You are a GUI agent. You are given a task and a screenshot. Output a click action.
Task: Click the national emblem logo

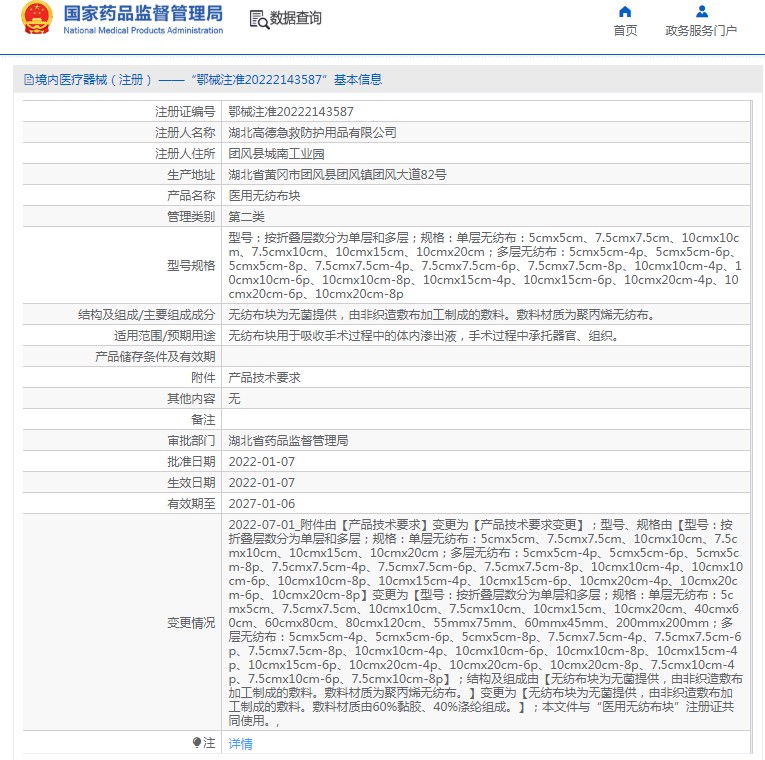37,18
